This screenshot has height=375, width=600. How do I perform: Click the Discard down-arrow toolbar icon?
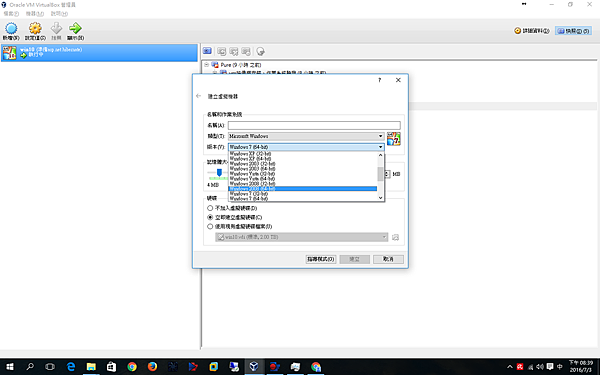56,31
